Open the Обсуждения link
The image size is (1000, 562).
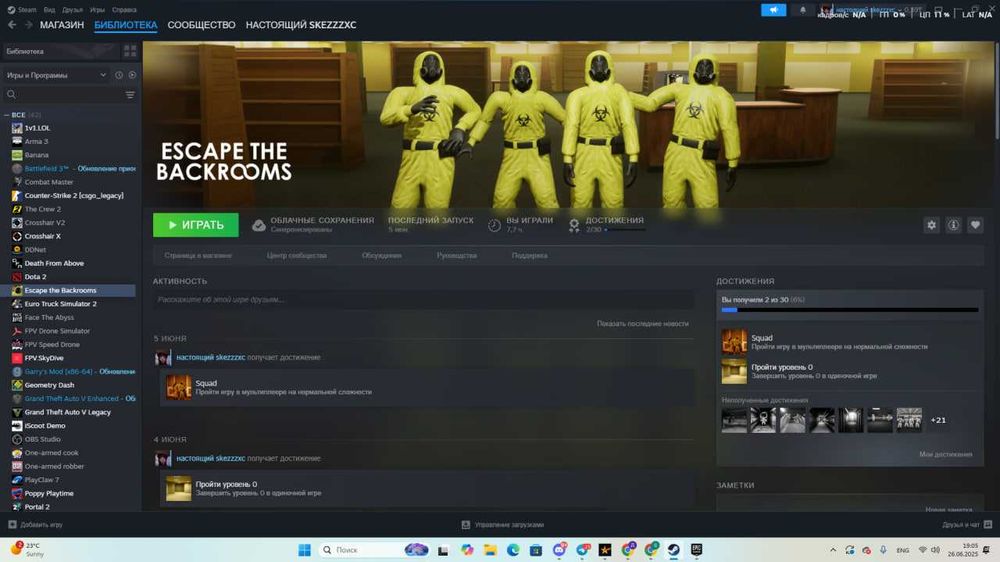381,255
